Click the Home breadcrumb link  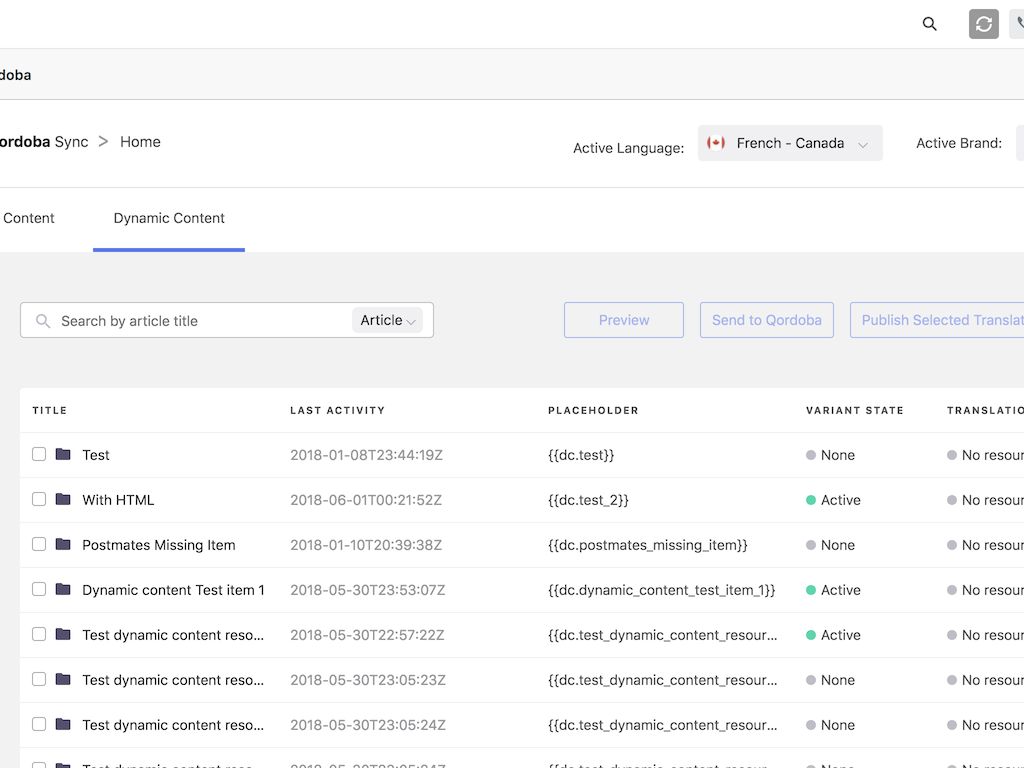tap(140, 142)
